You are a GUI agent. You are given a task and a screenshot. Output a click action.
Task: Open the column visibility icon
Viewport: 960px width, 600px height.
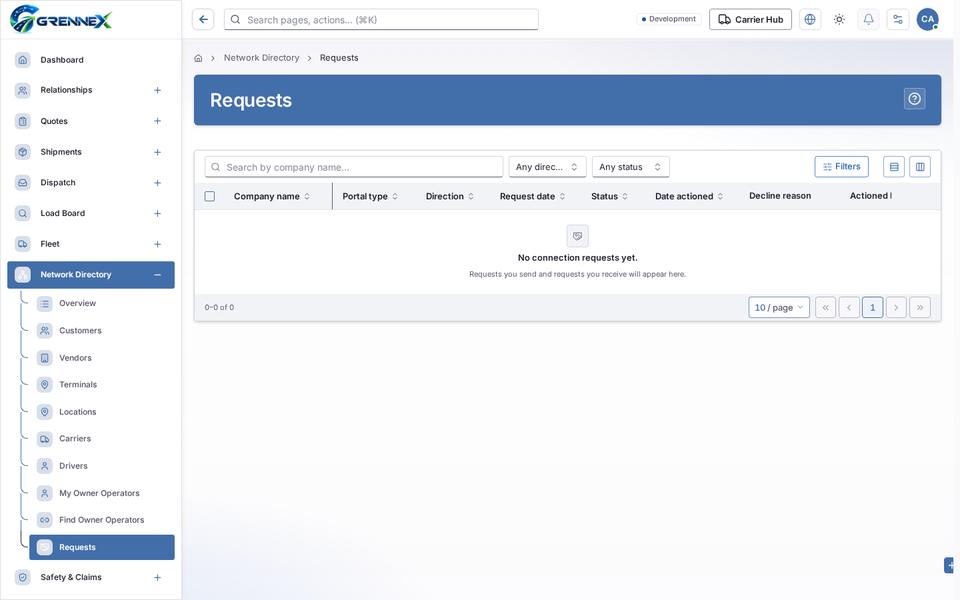920,167
